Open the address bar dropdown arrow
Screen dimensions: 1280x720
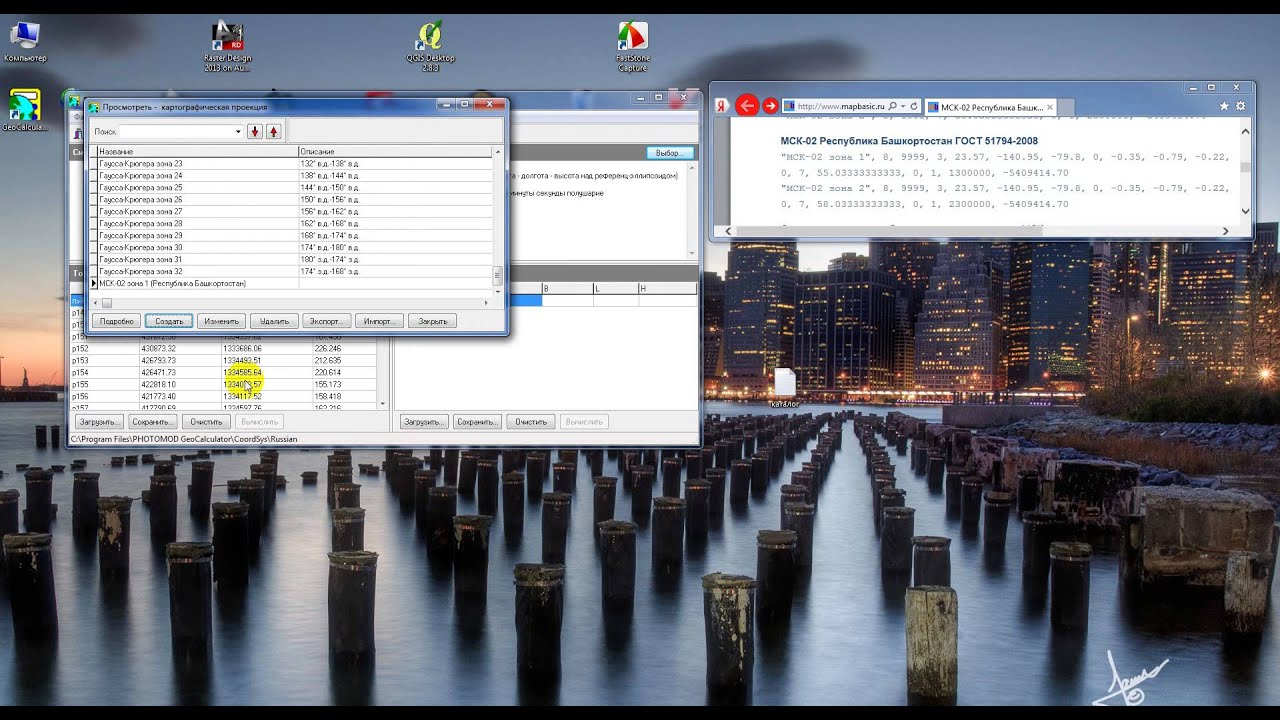(x=903, y=106)
